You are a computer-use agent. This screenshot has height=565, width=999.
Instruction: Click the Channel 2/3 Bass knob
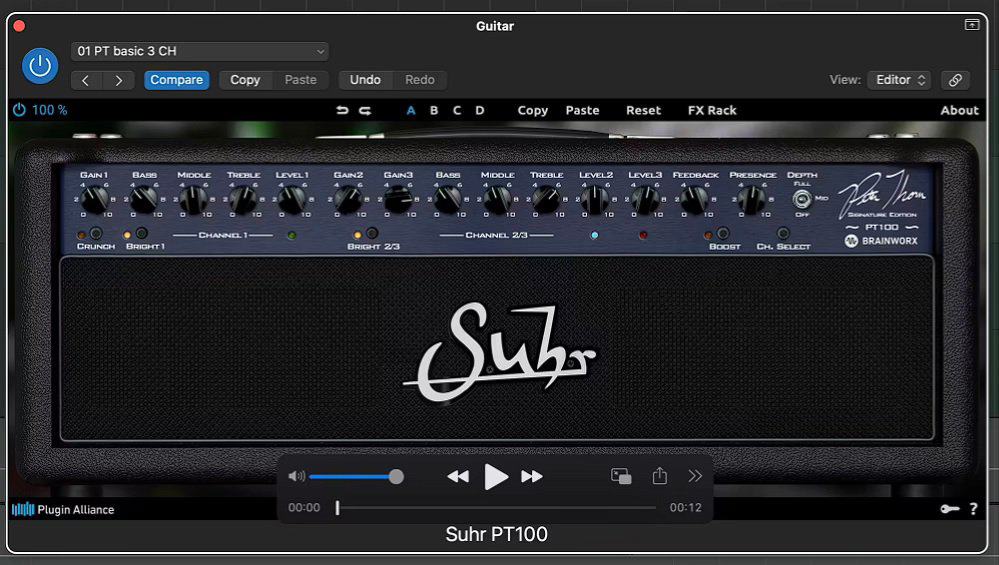click(448, 200)
